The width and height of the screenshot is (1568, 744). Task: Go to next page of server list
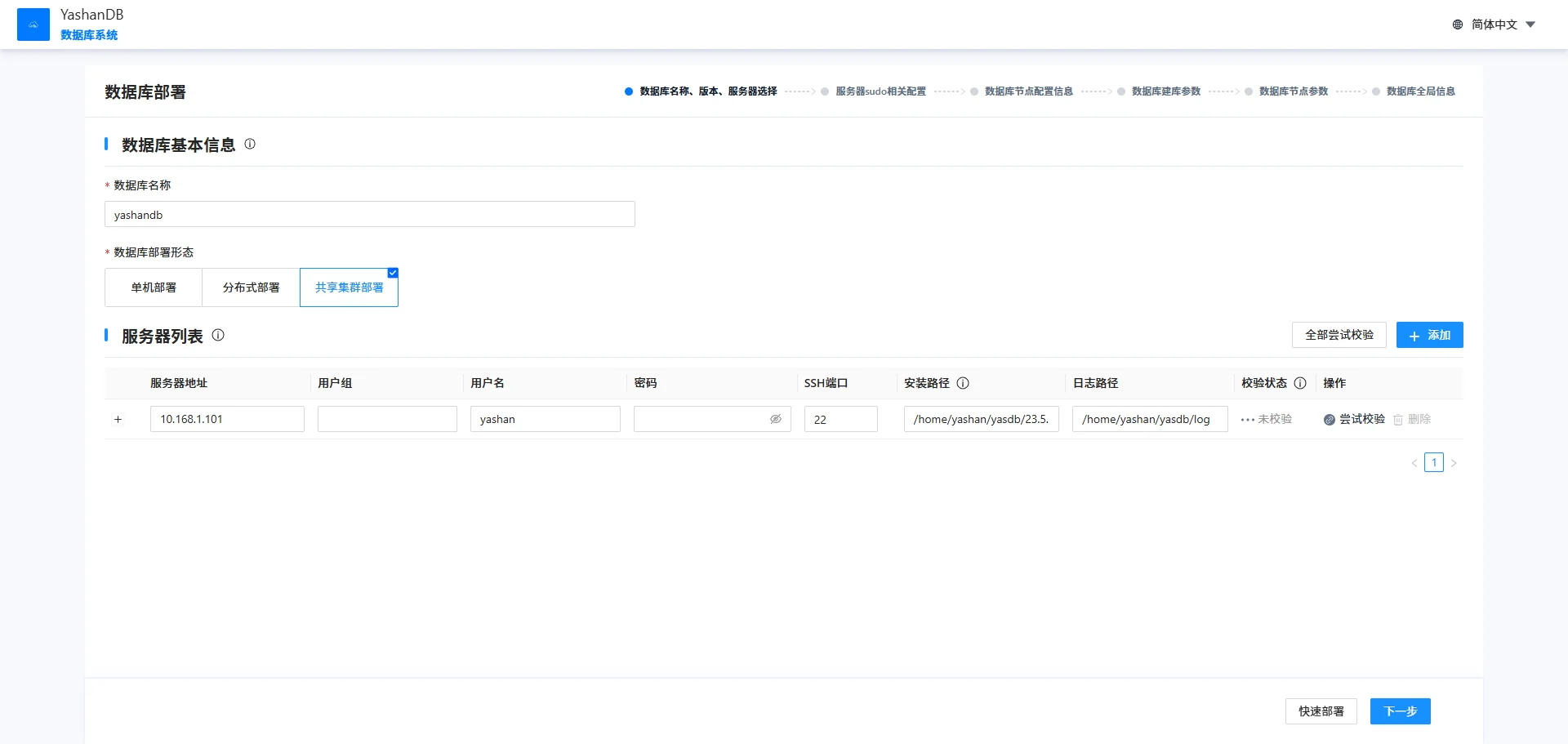coord(1454,463)
